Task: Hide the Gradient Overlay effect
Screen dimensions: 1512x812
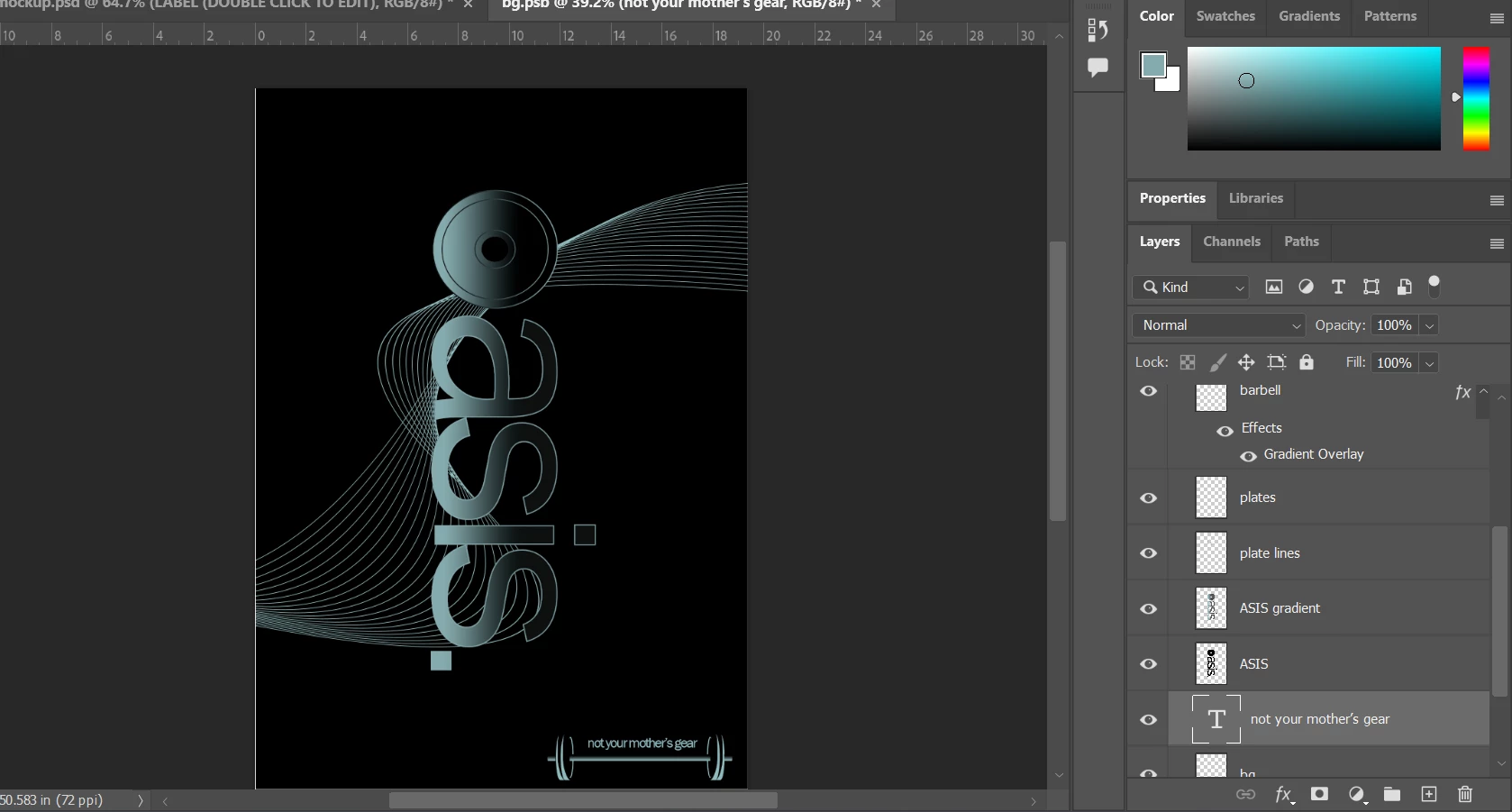Action: 1248,456
